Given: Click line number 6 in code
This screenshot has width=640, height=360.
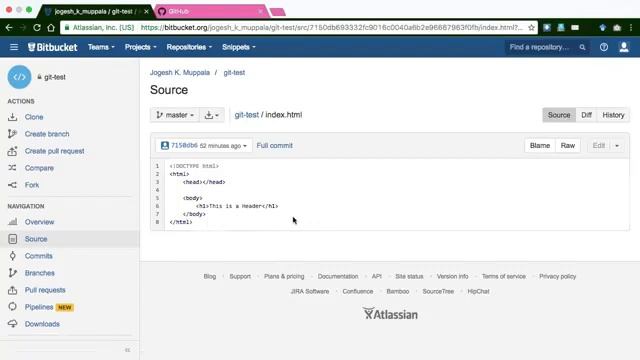Looking at the screenshot, I should point(157,206).
